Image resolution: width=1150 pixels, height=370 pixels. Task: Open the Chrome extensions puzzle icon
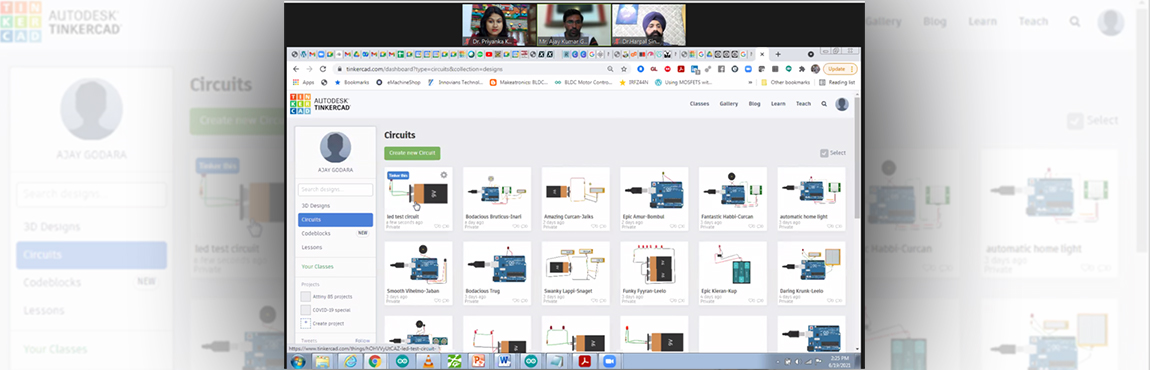[802, 69]
